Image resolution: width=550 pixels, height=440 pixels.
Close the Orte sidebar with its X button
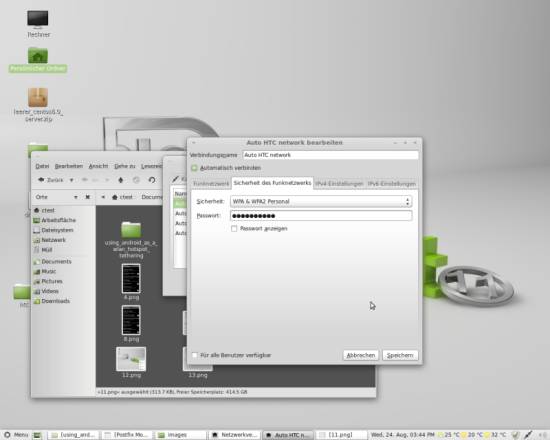[88, 197]
